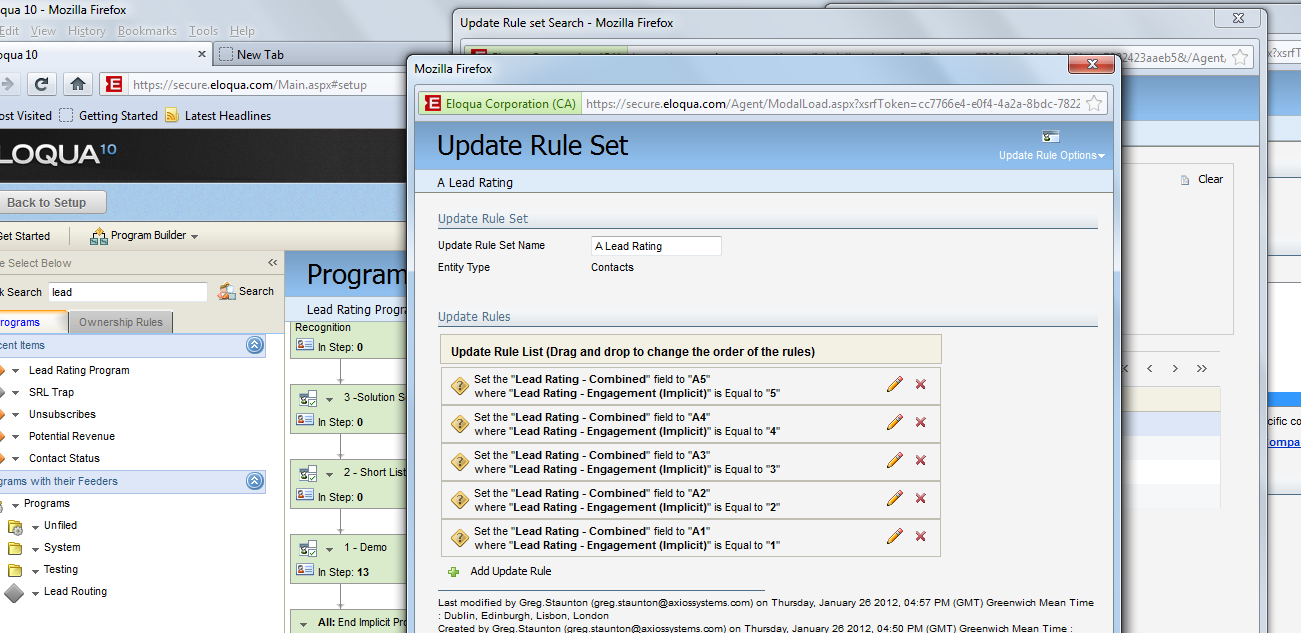Click the Update Rule Options icon

tap(1050, 137)
